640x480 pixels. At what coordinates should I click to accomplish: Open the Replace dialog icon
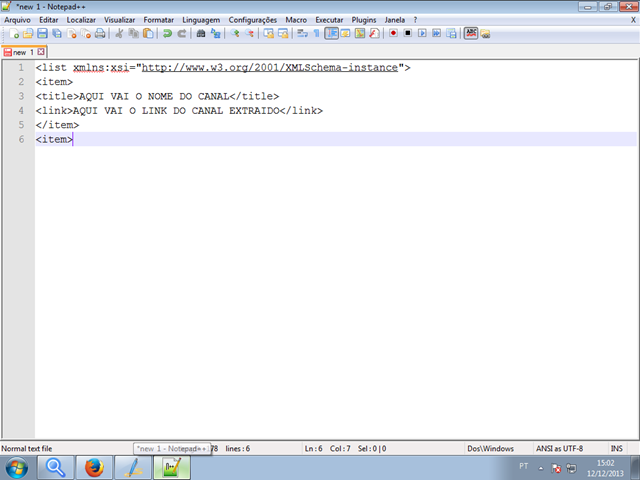click(215, 33)
